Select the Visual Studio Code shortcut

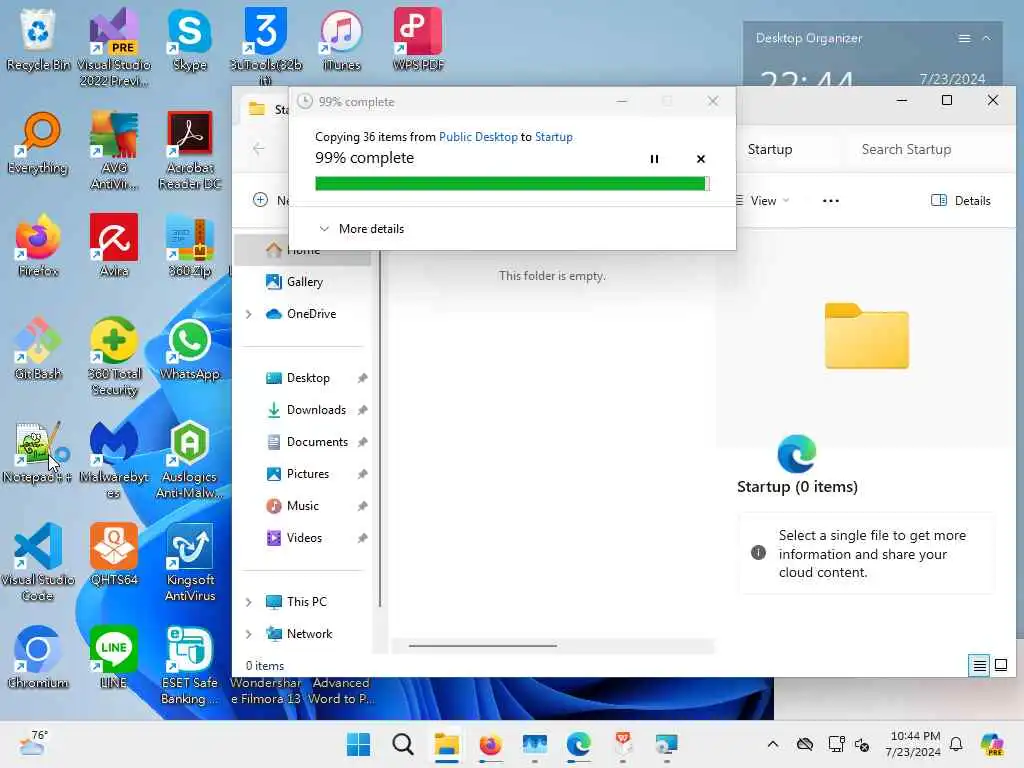tap(38, 563)
